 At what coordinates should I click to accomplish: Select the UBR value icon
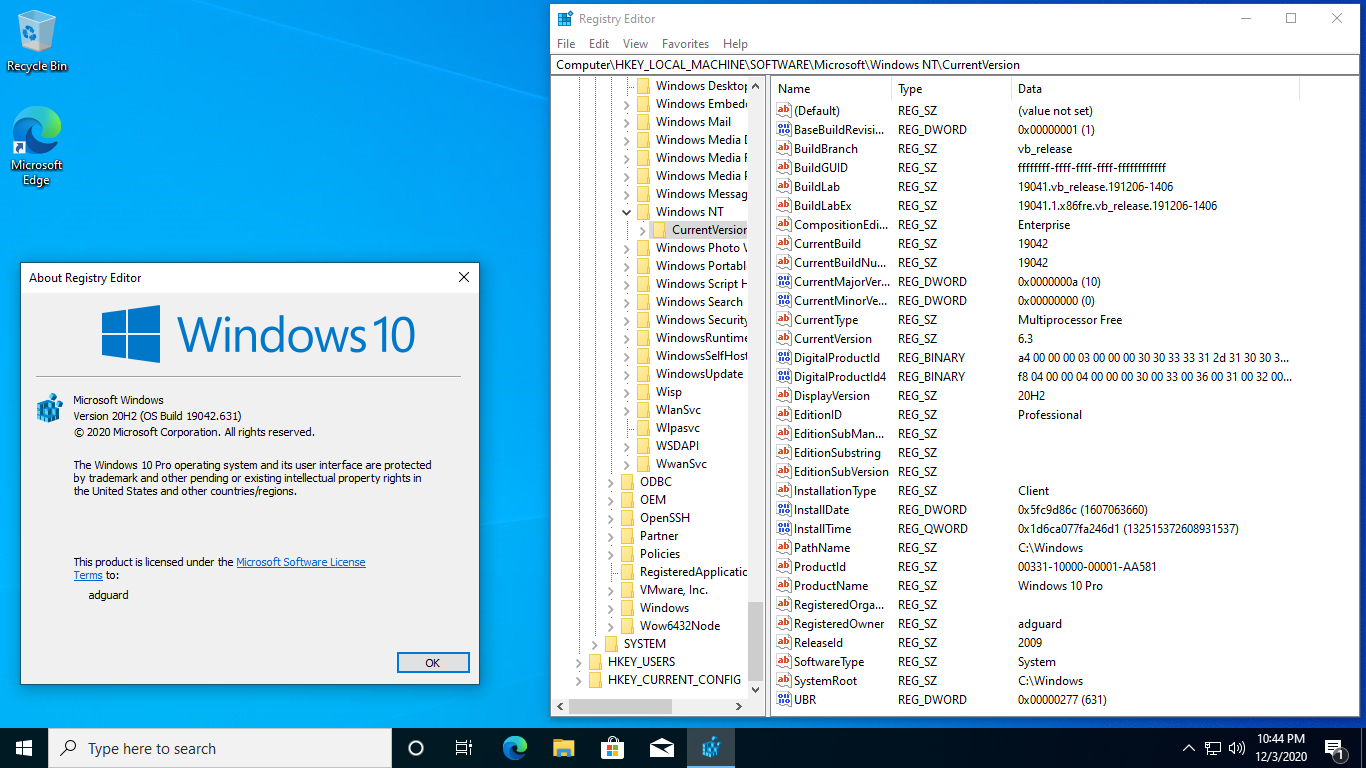click(784, 699)
